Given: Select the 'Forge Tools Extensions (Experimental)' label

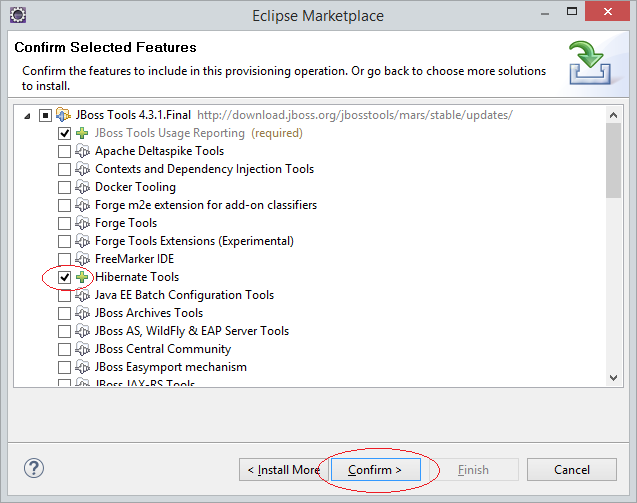Looking at the screenshot, I should click(x=194, y=241).
